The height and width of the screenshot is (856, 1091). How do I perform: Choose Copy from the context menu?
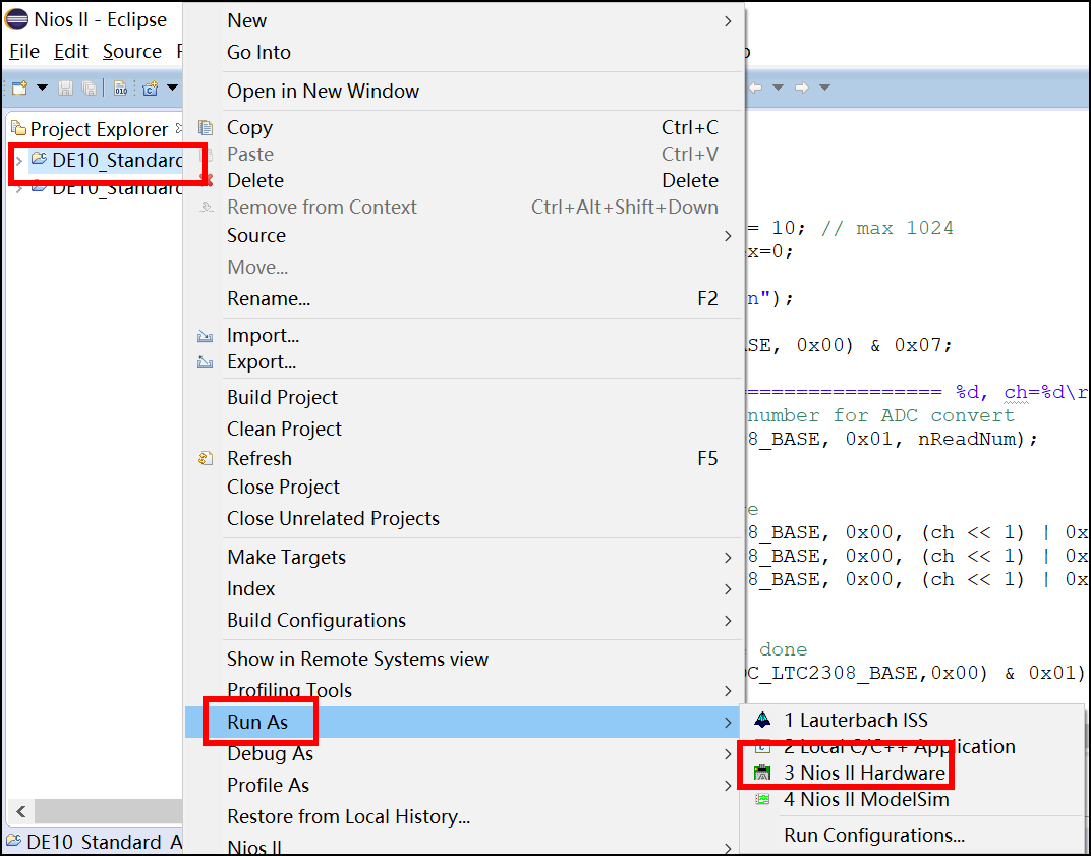coord(464,127)
